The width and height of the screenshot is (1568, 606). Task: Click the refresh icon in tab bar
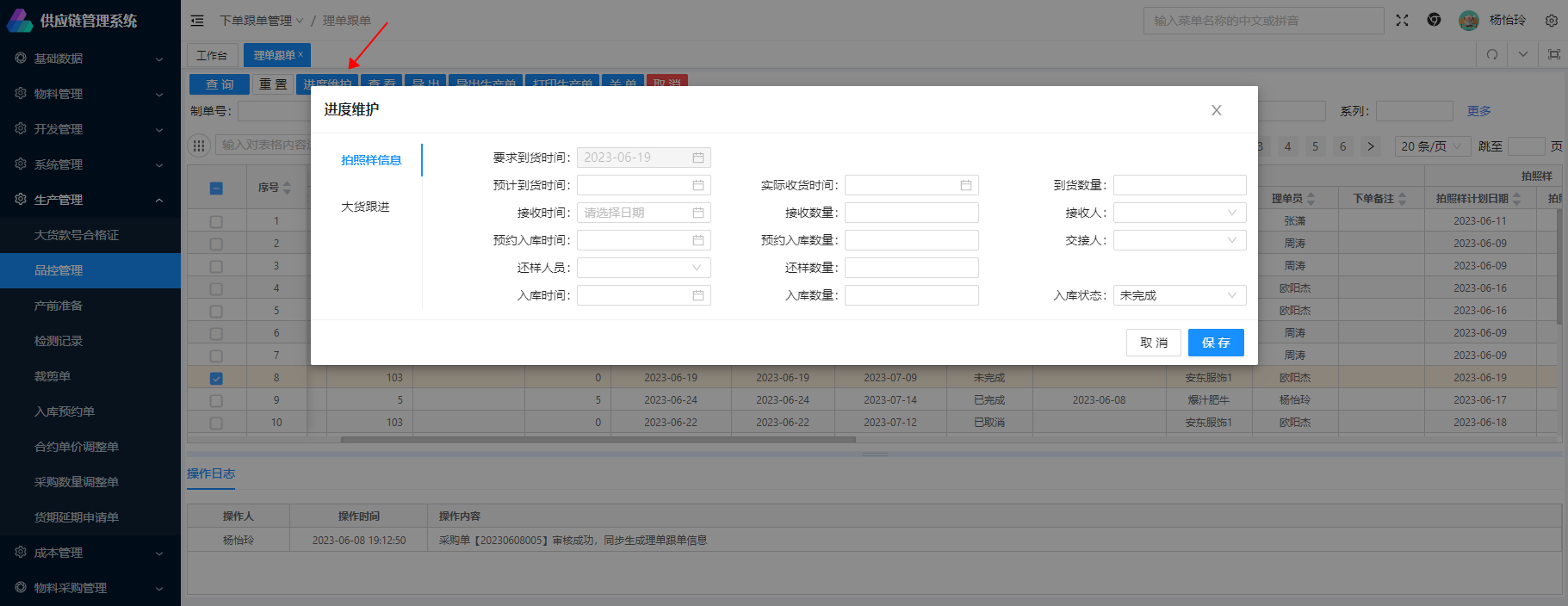pos(1492,54)
